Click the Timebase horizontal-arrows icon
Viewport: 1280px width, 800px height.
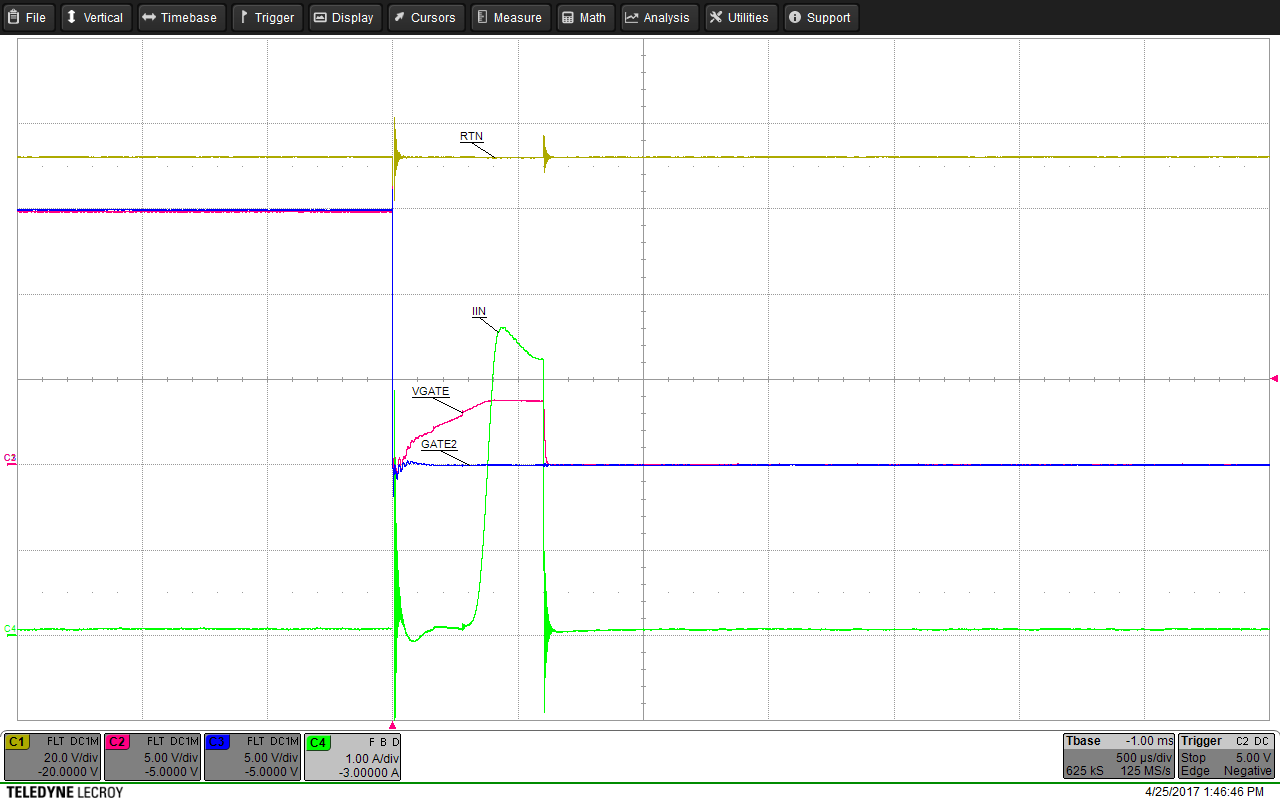click(x=148, y=17)
